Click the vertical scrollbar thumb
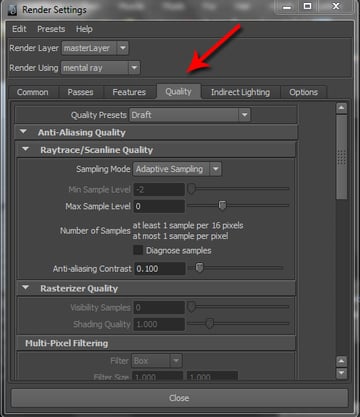 click(342, 158)
